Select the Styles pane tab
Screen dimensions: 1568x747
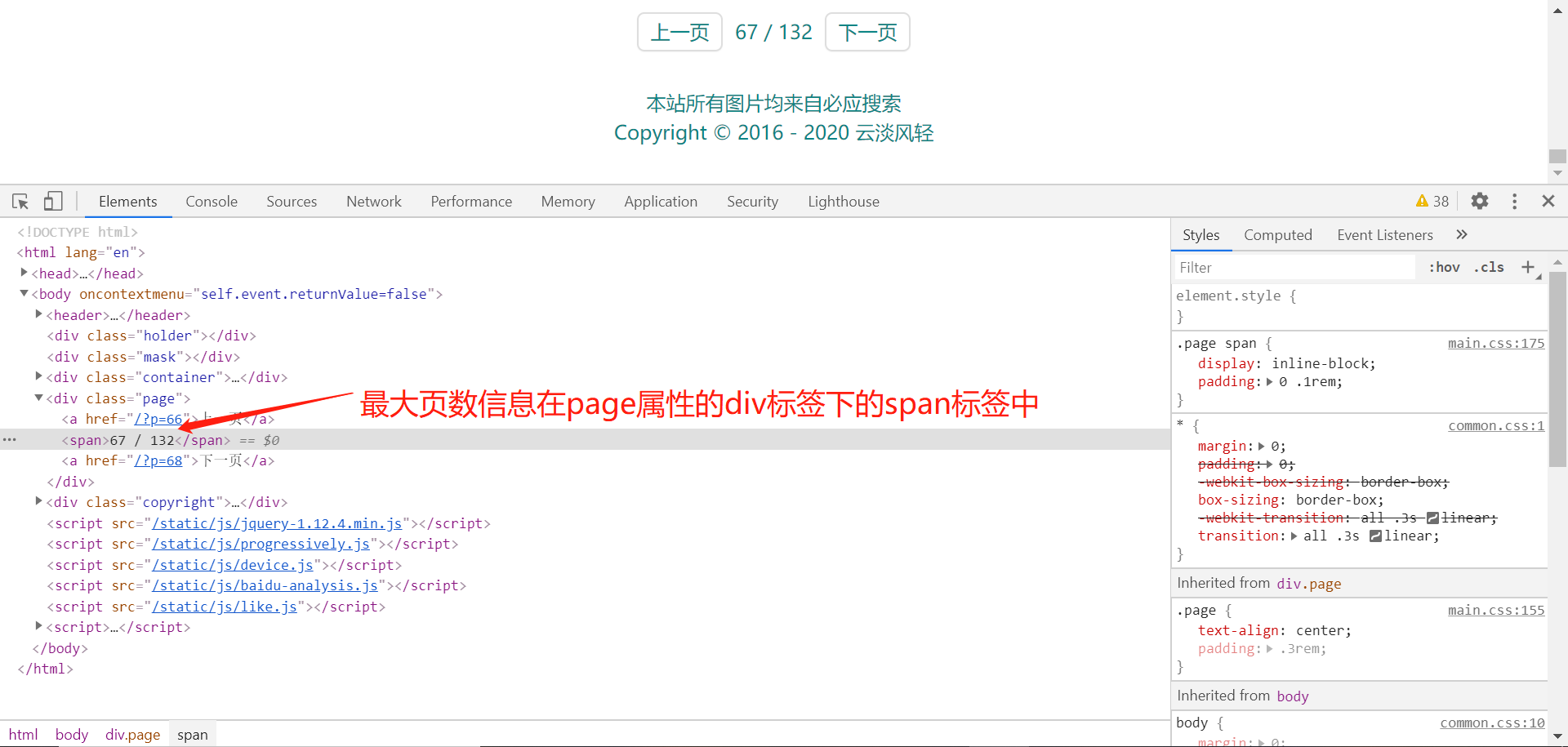pyautogui.click(x=1200, y=235)
